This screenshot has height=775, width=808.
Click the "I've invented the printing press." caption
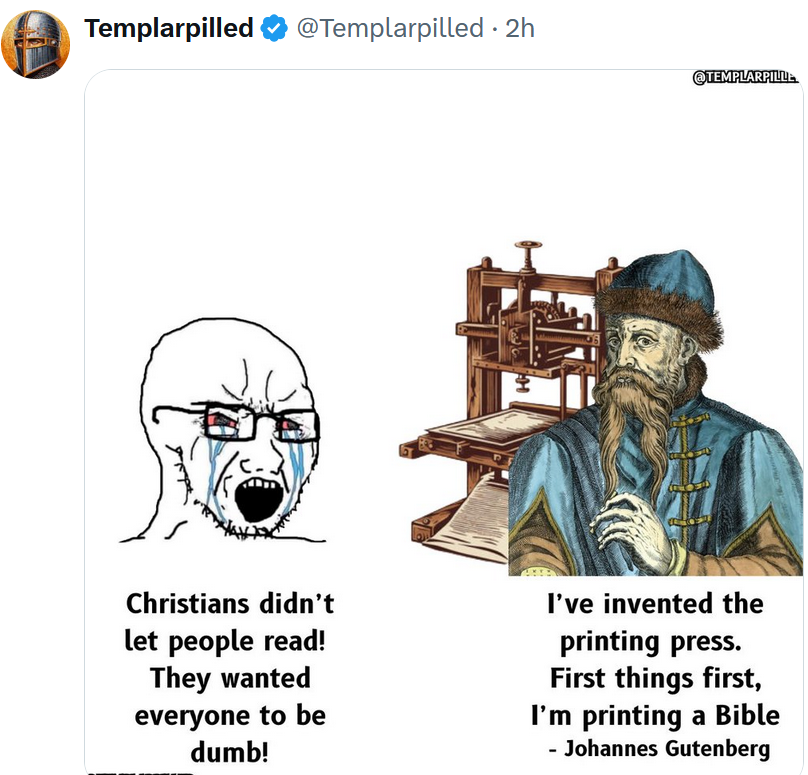tap(655, 622)
